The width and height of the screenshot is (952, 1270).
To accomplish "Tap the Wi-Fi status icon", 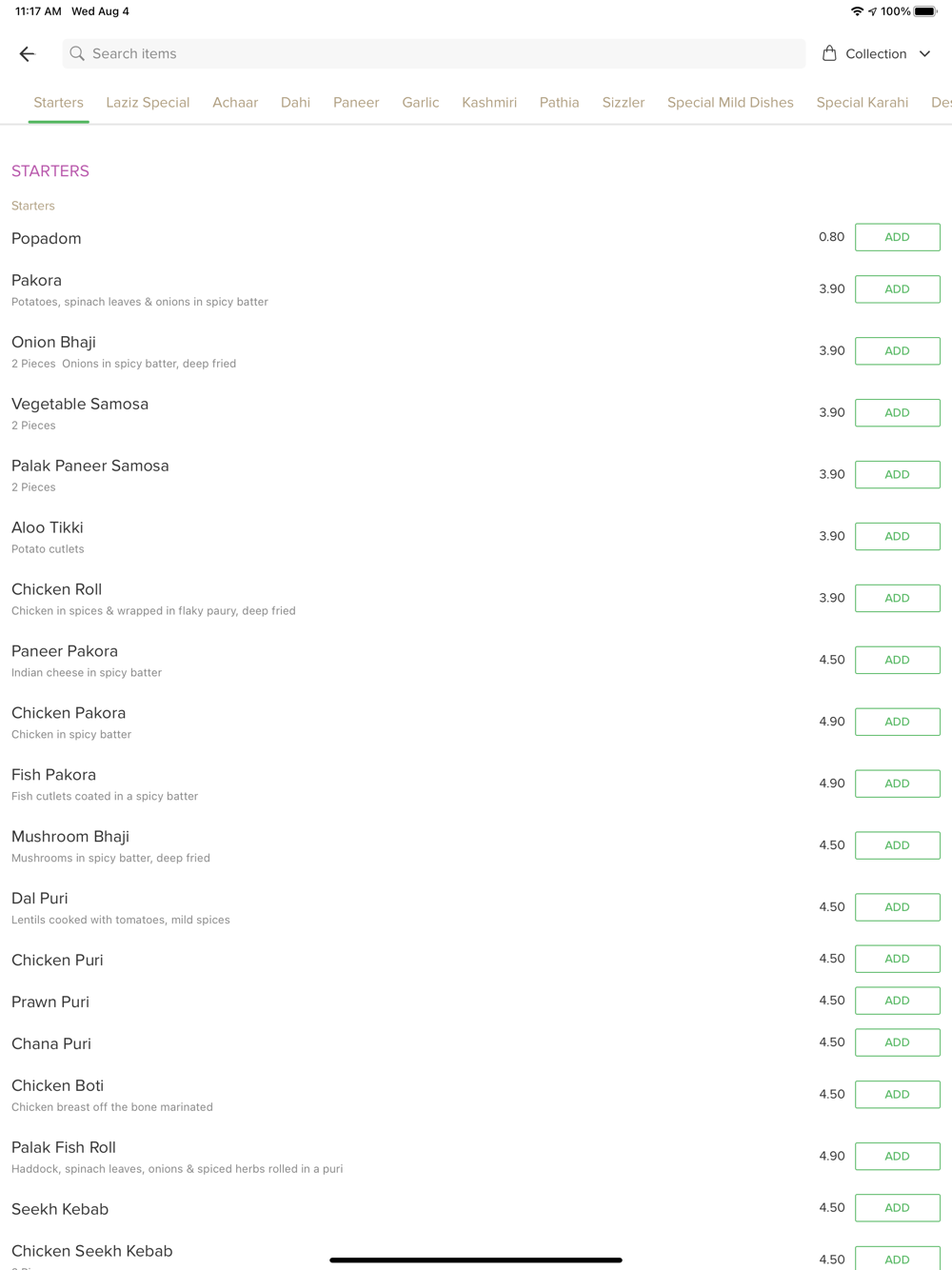I will 857,11.
